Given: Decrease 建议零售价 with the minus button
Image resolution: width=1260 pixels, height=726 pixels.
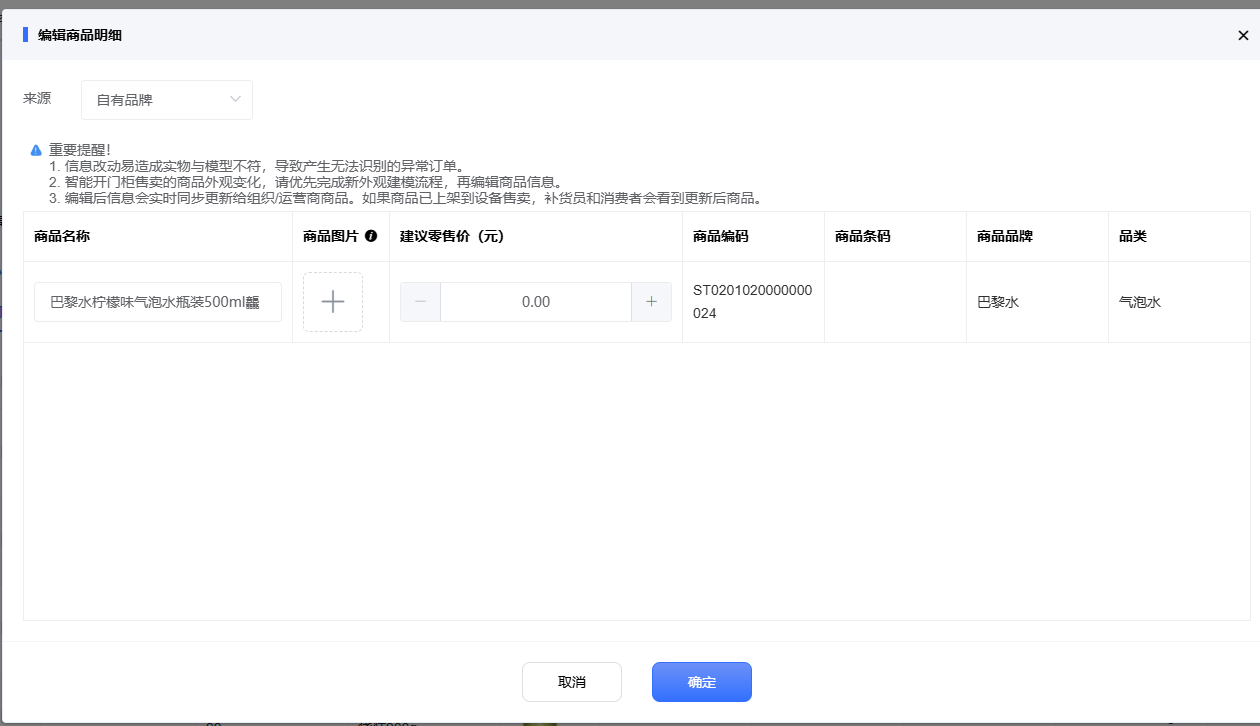Looking at the screenshot, I should [420, 302].
